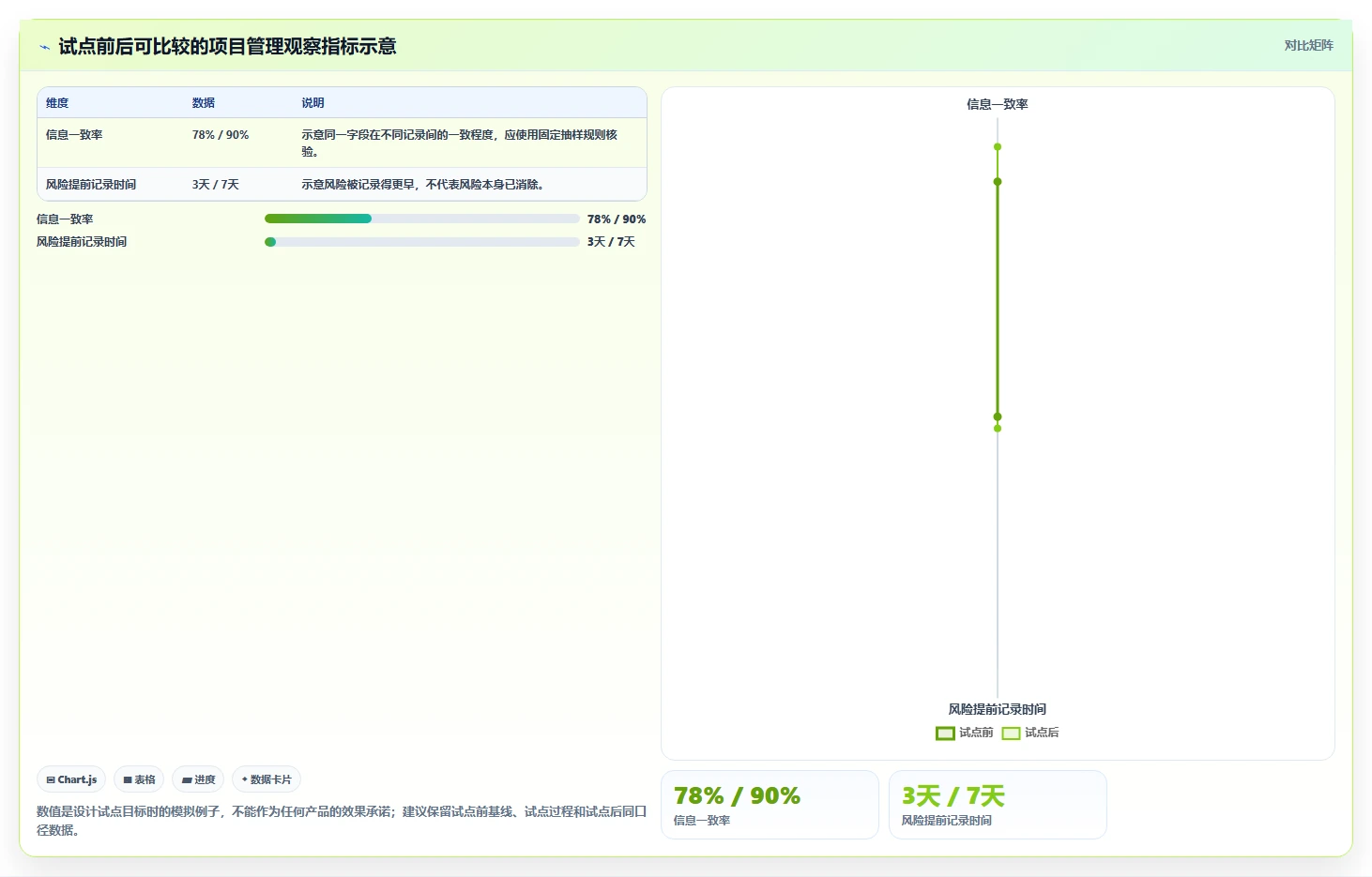Click the topmost light green chart data point
This screenshot has height=877, width=1372.
click(998, 147)
